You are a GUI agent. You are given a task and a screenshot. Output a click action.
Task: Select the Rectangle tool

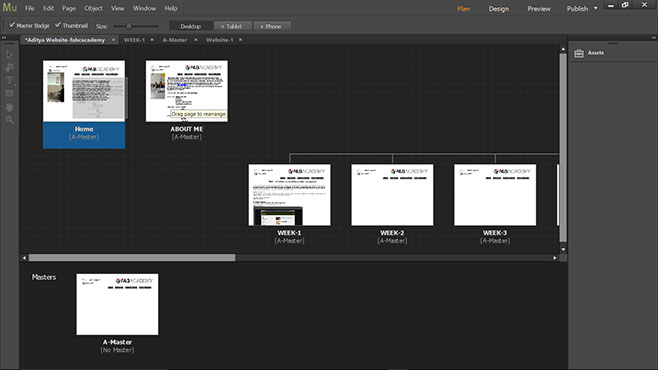click(9, 93)
